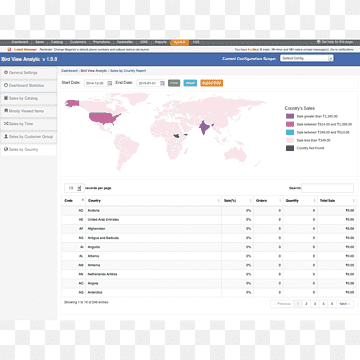360x360 pixels.
Task: Open the End Date calendar picker icon
Action: point(162,83)
